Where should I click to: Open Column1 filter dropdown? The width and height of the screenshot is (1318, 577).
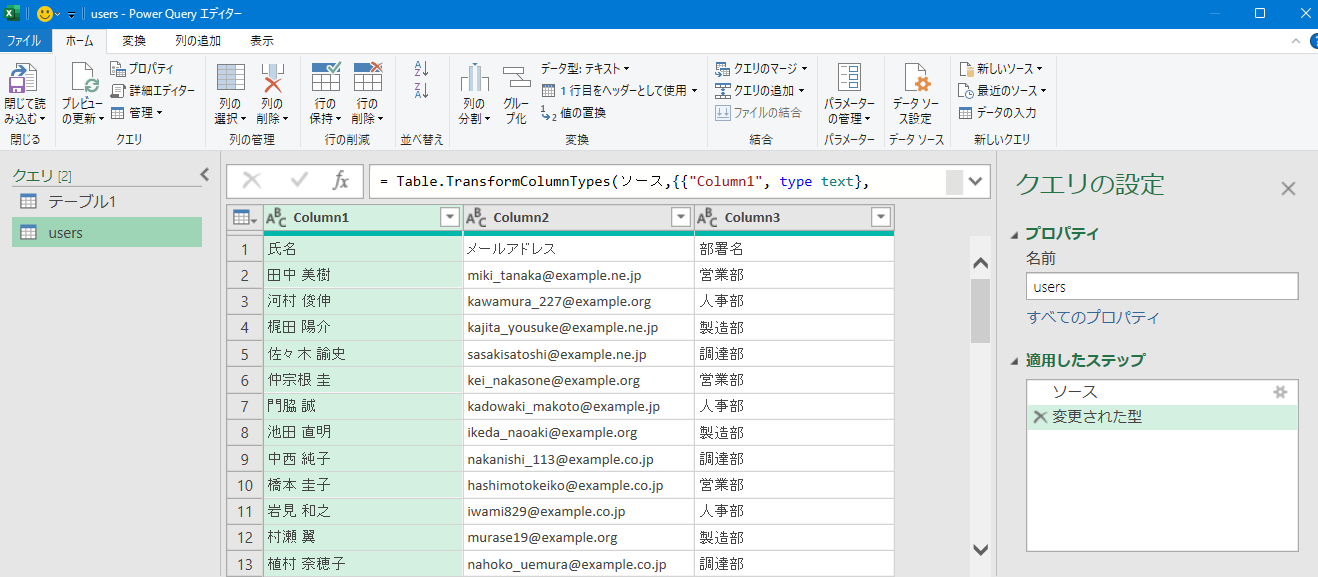[449, 218]
